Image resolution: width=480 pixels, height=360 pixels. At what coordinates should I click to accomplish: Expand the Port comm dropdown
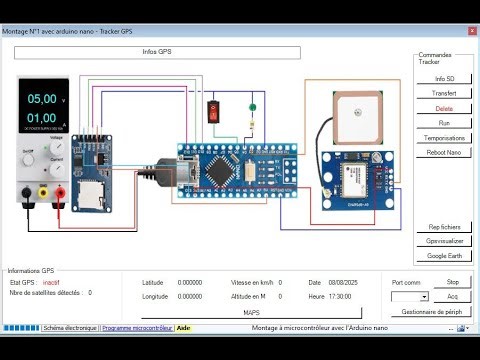point(424,297)
